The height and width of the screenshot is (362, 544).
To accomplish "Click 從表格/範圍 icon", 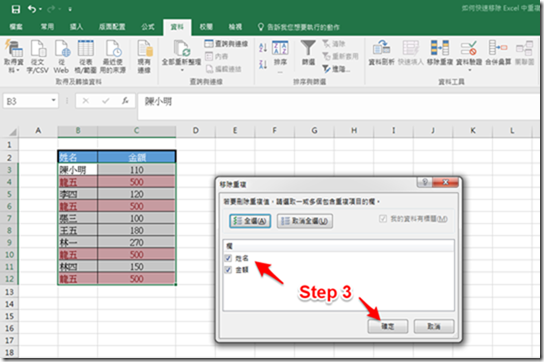I will tap(85, 56).
